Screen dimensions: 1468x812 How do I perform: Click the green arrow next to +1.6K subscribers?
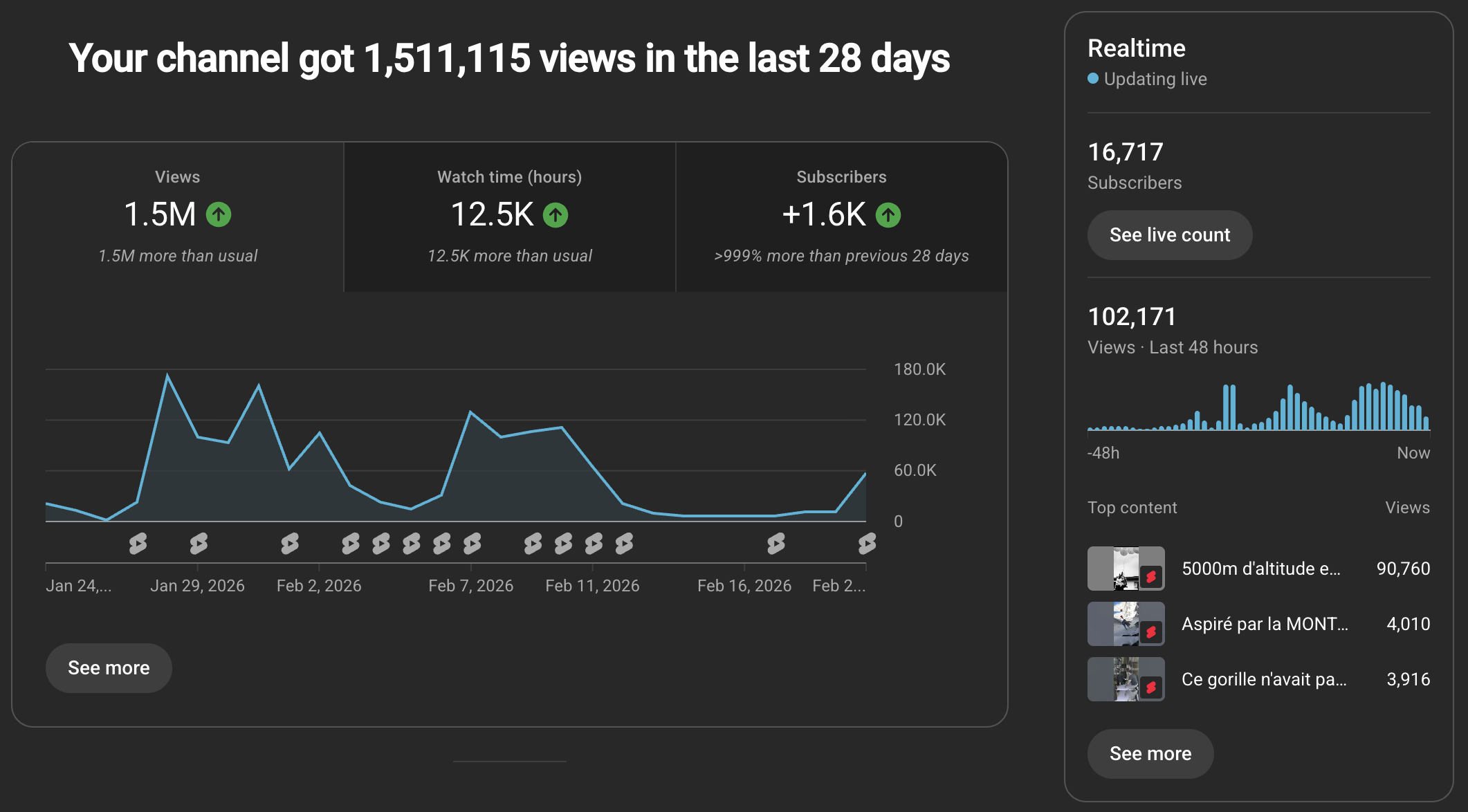890,215
